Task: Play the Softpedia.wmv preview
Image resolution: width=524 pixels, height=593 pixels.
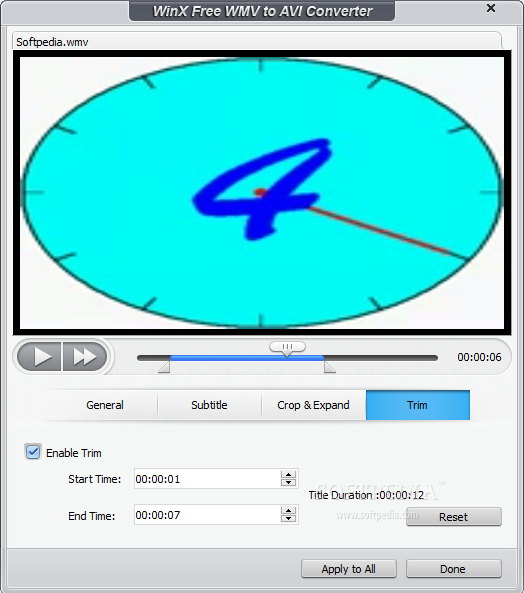Action: (40, 357)
